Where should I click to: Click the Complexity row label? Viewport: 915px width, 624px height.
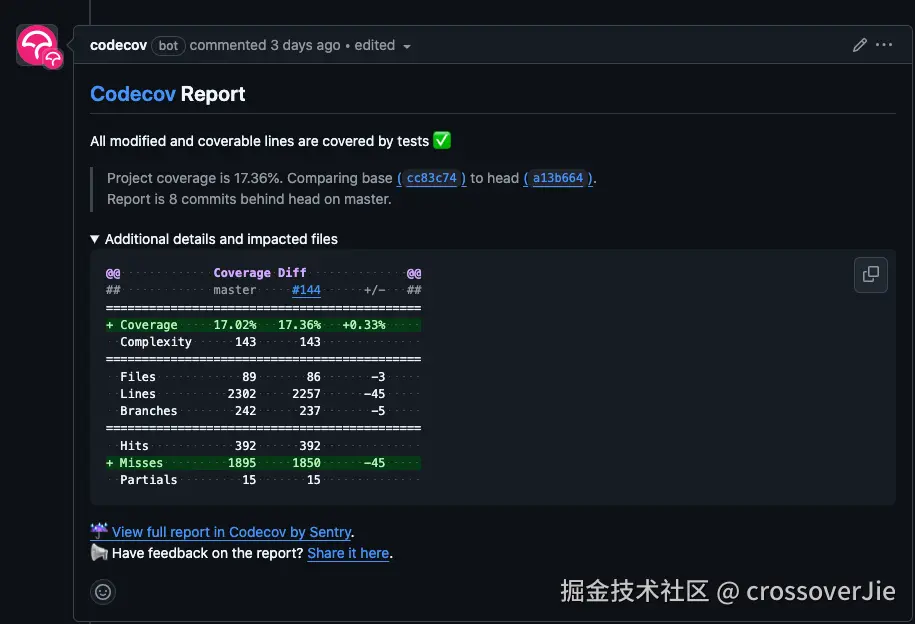(156, 341)
